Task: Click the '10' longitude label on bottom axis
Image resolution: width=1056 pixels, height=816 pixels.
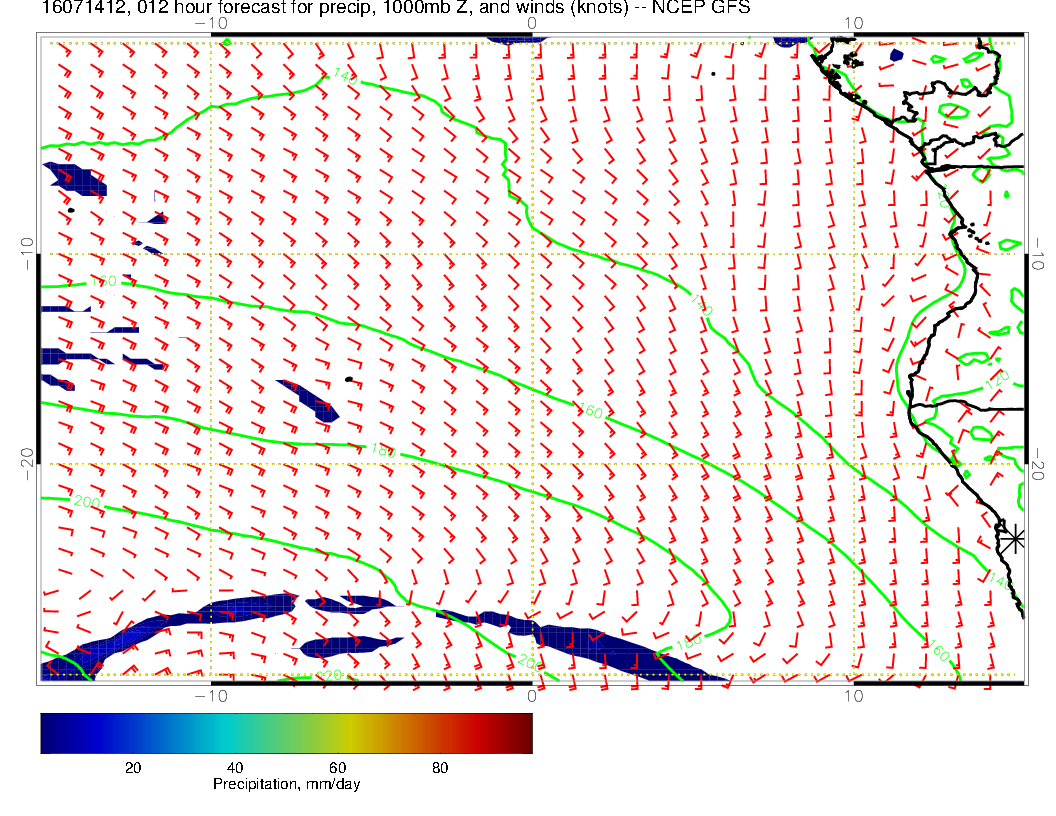Action: [853, 696]
